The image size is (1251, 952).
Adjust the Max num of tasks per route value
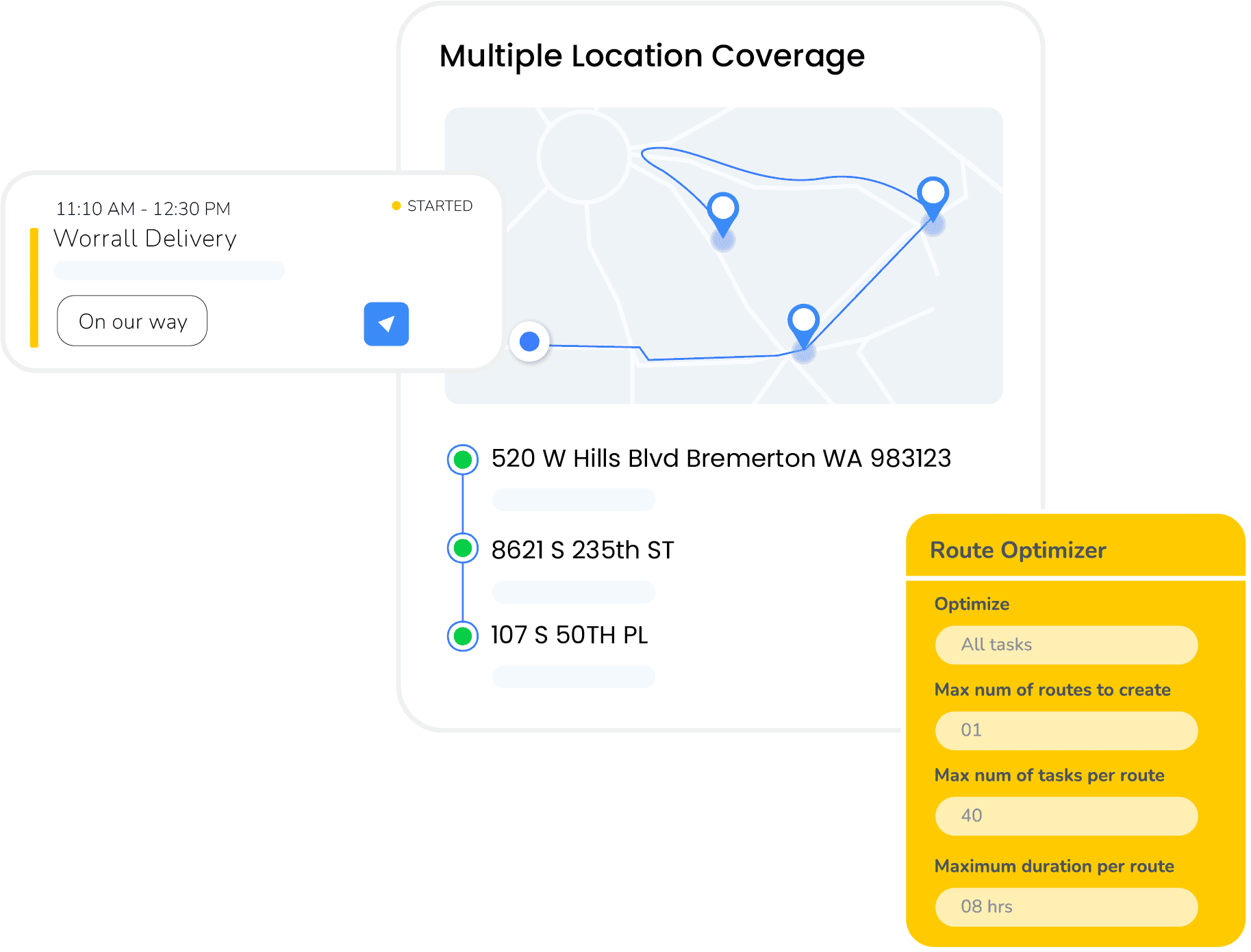coord(1065,816)
